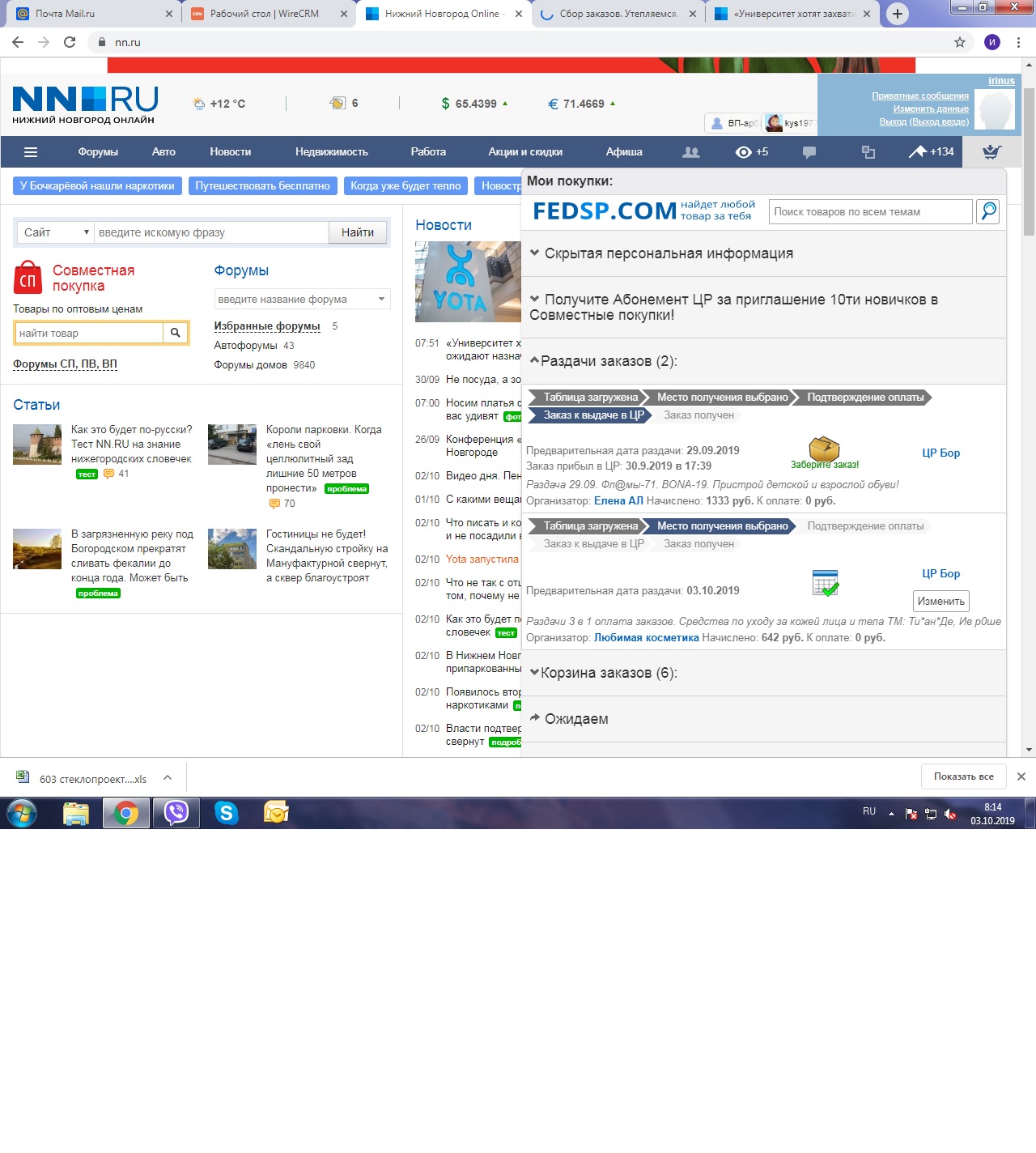Click the magnifier beside the найти товар field
Viewport: 1036px width, 1153px height.
coord(175,333)
